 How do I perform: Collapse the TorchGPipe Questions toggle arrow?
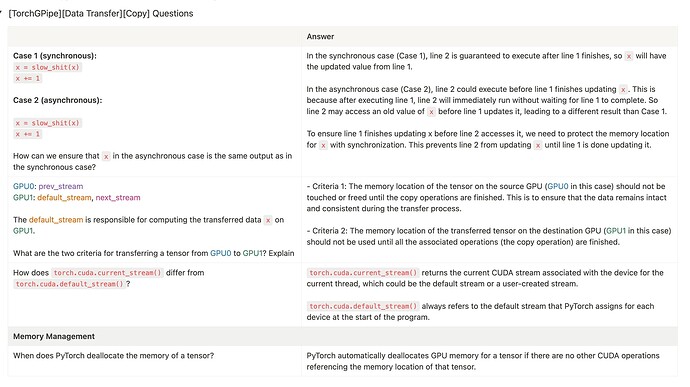pos(1,12)
